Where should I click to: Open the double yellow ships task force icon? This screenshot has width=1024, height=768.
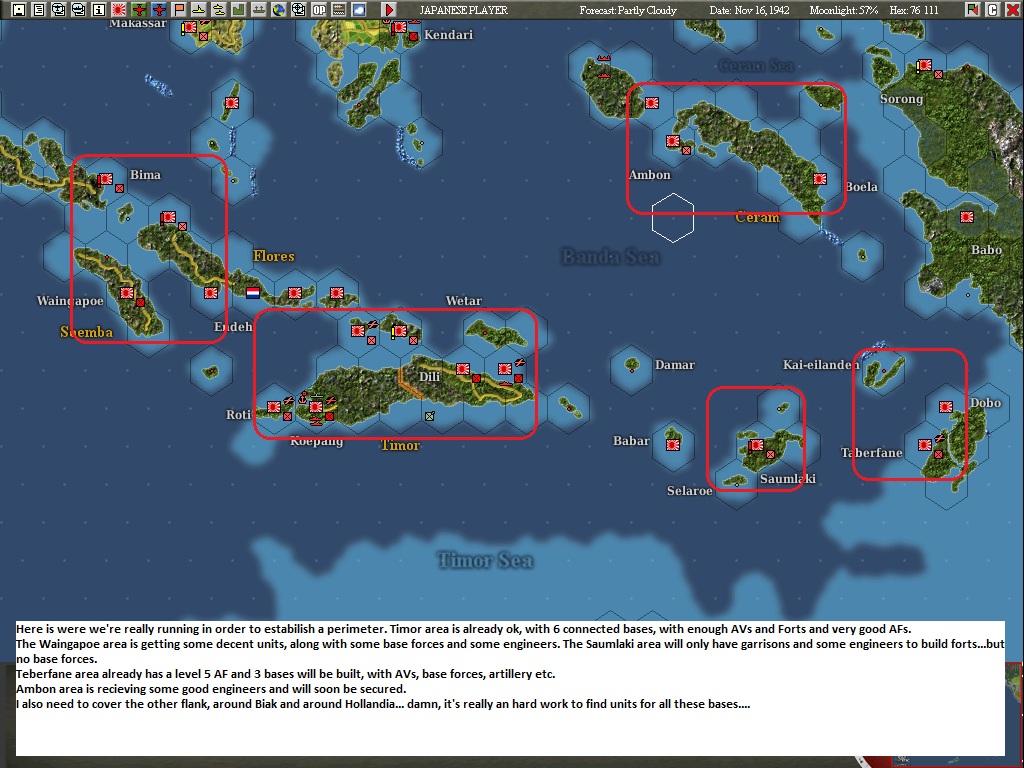click(219, 10)
